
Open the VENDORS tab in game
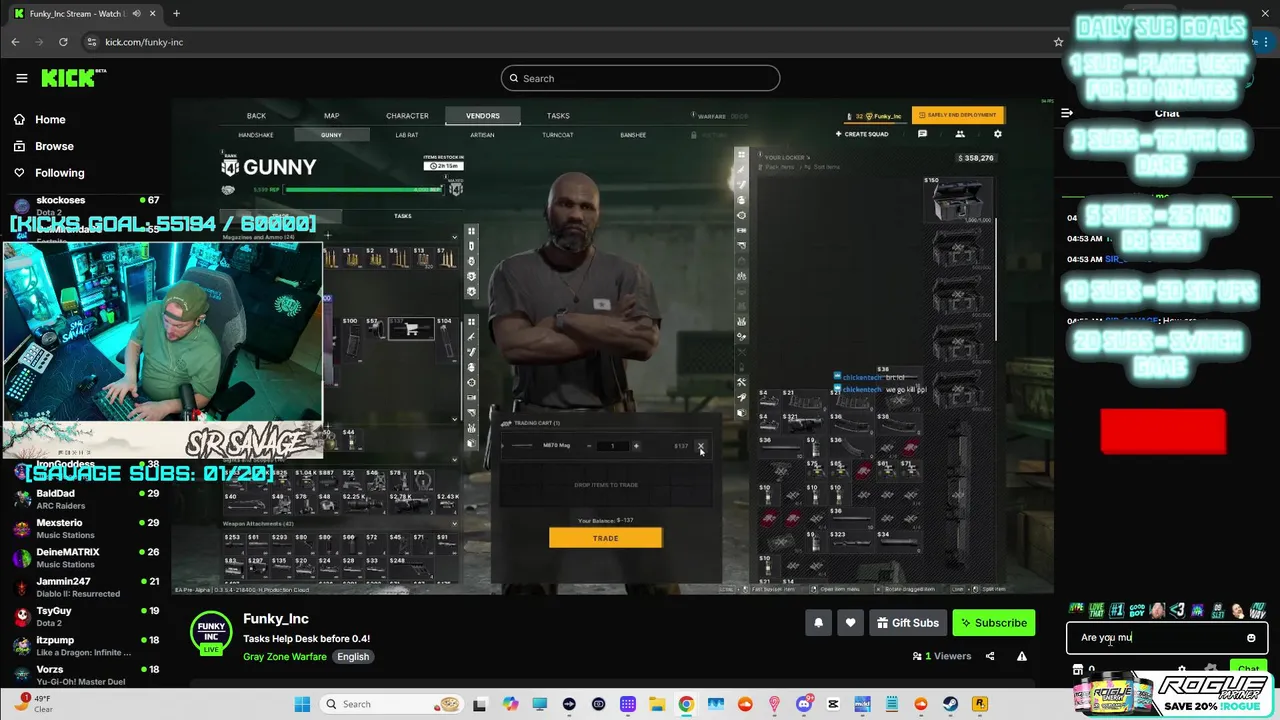point(483,116)
